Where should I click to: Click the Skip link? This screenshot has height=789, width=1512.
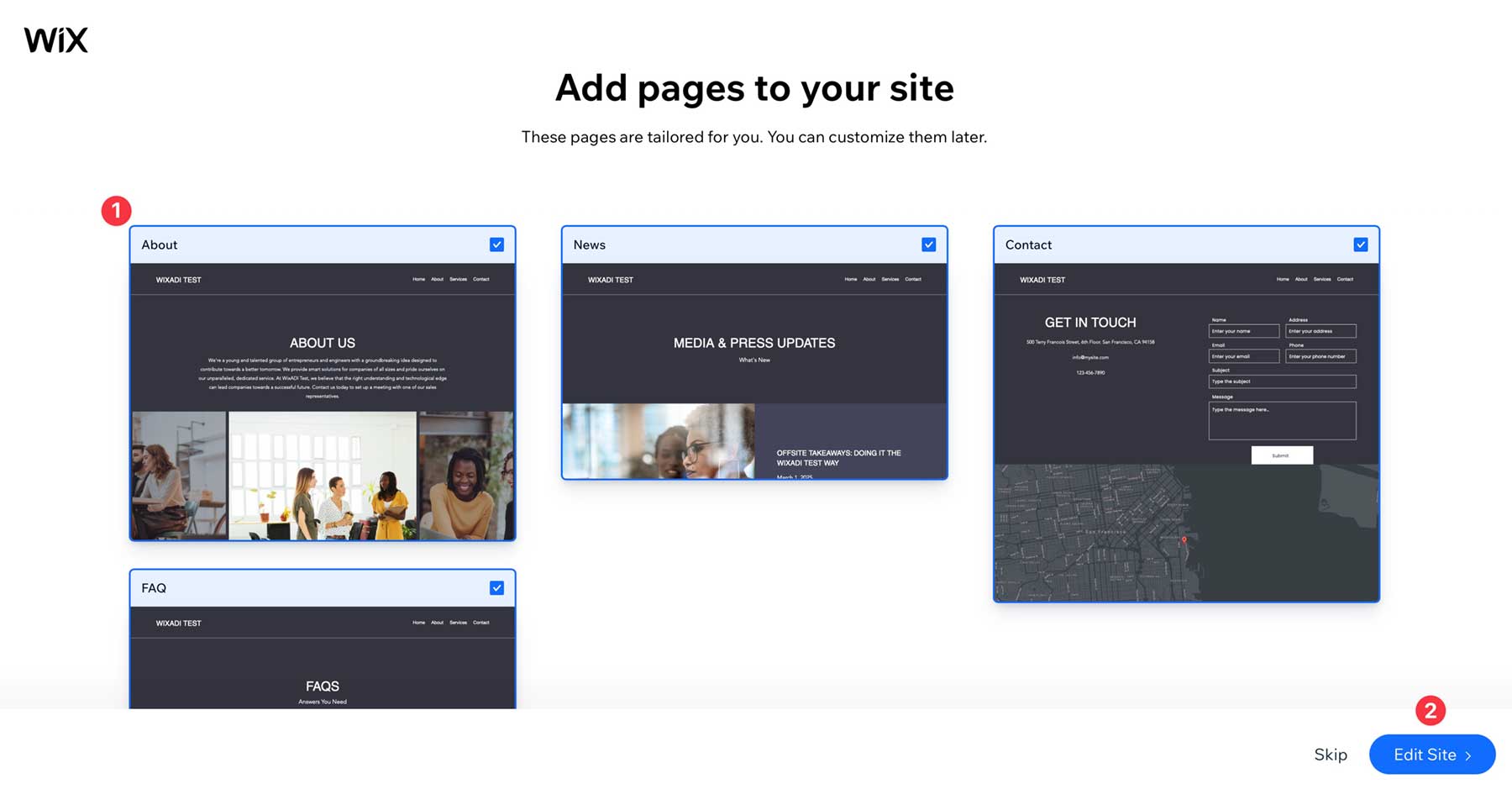point(1330,755)
